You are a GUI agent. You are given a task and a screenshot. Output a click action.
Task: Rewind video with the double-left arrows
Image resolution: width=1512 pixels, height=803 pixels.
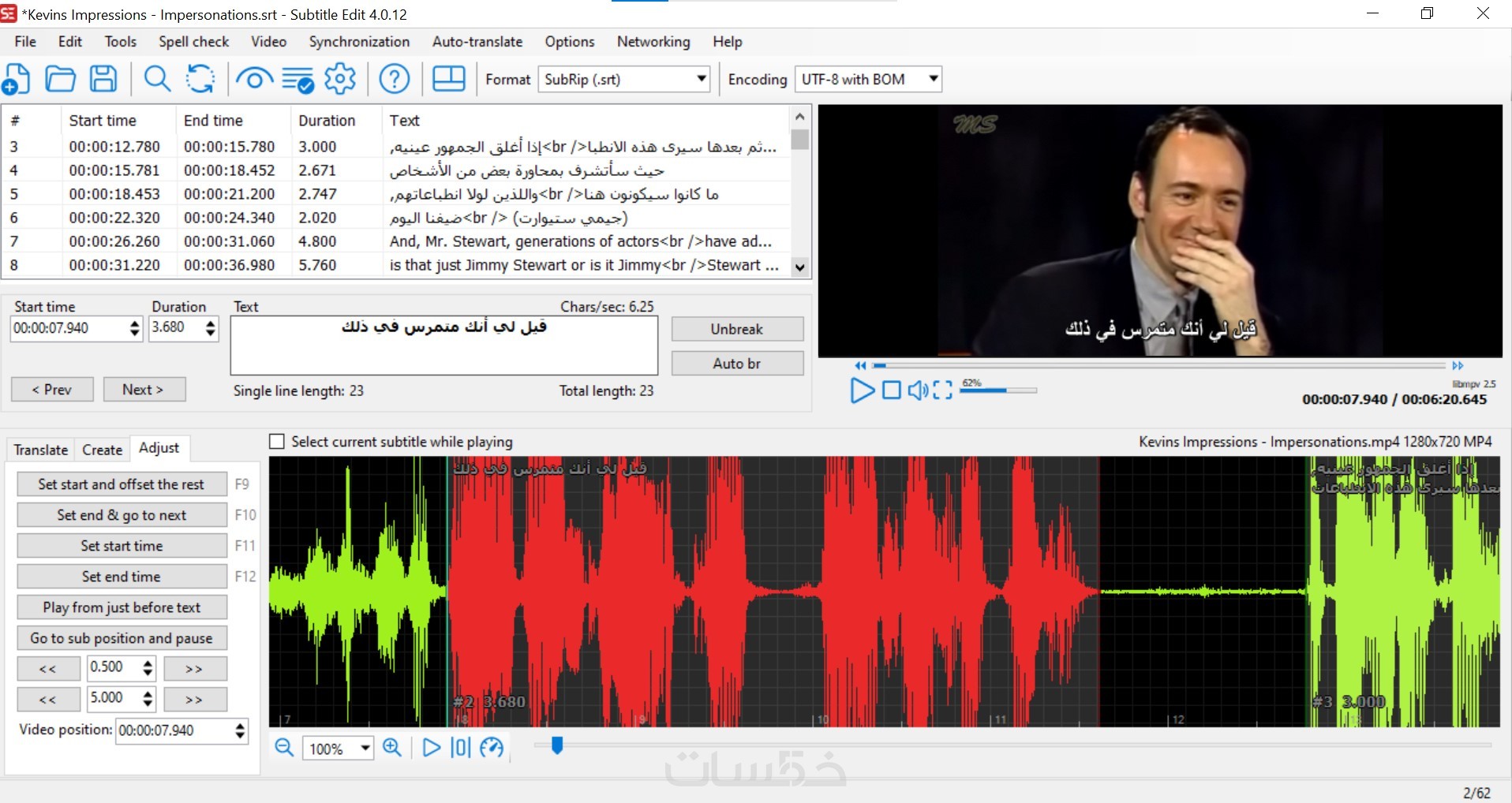[x=860, y=365]
